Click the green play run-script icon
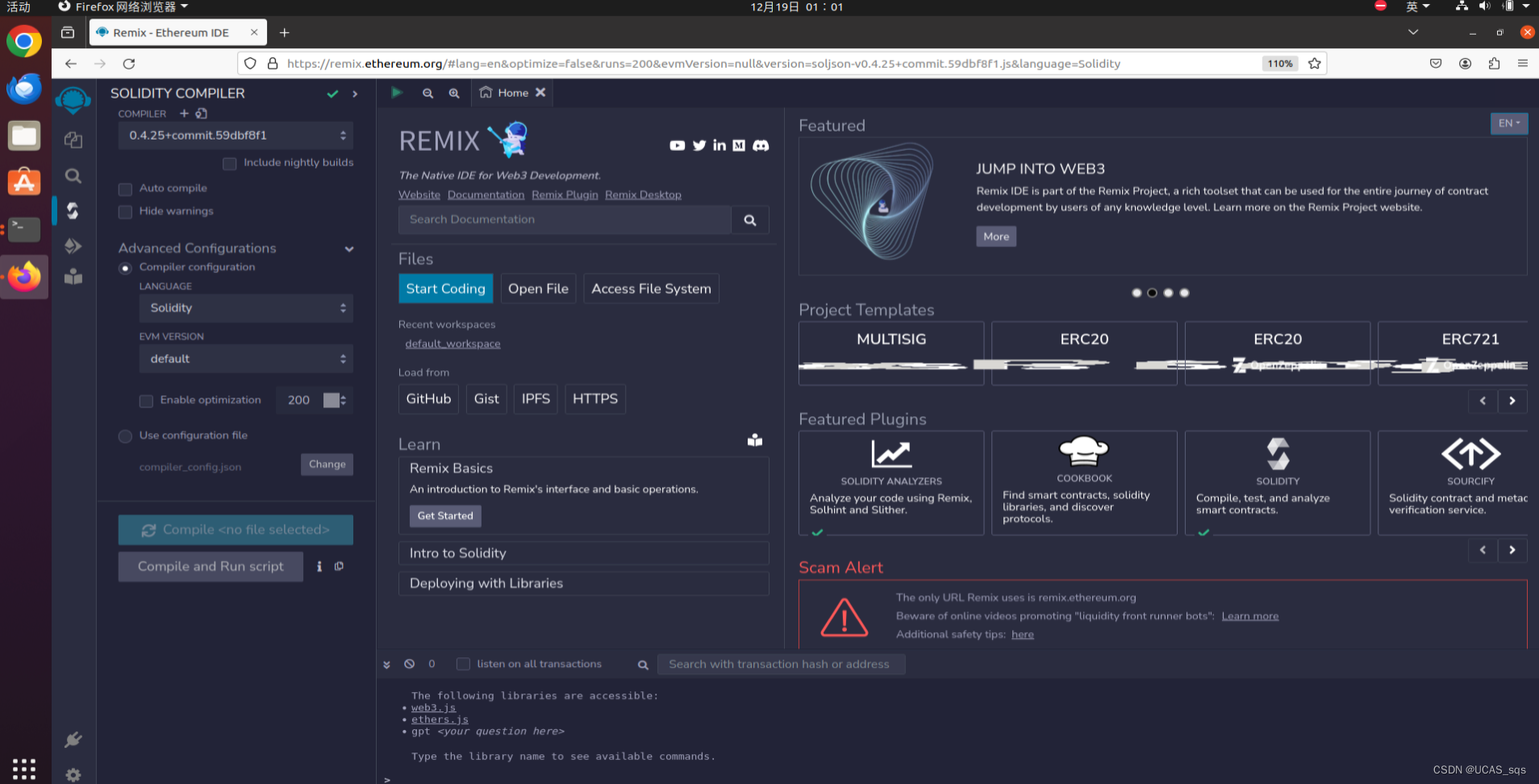This screenshot has width=1539, height=784. 397,93
